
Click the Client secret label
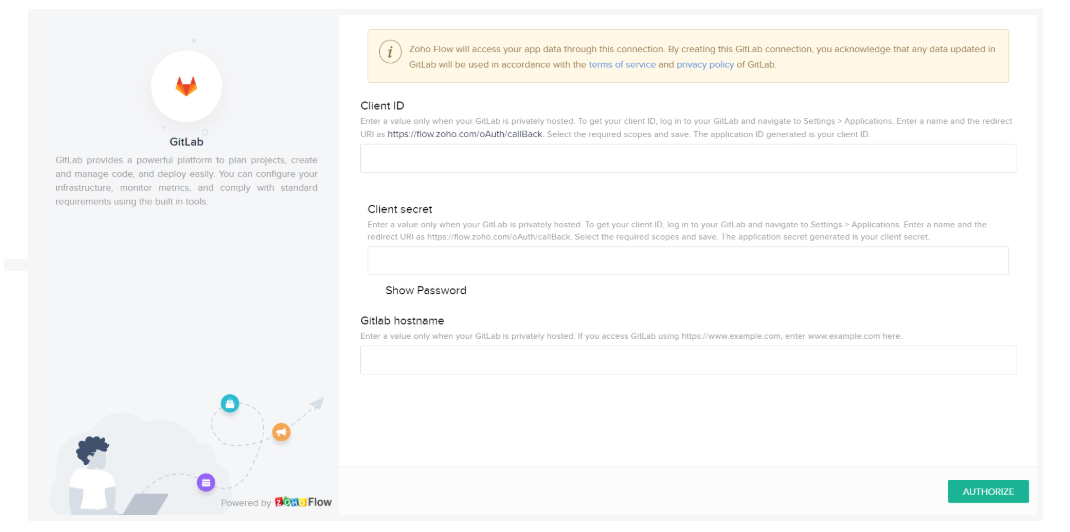tap(400, 209)
